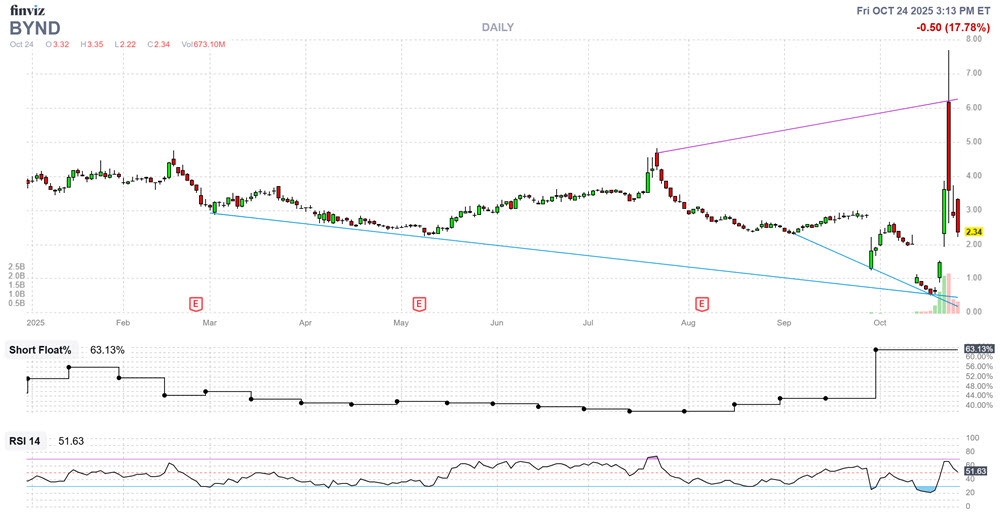Click the Mar label on the time axis
The width and height of the screenshot is (1000, 518).
click(209, 323)
